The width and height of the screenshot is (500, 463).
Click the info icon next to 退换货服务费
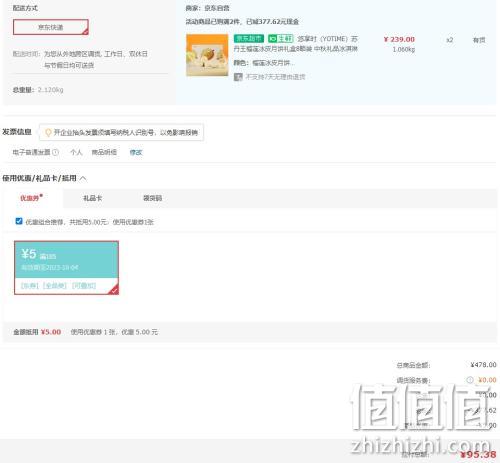[470, 380]
